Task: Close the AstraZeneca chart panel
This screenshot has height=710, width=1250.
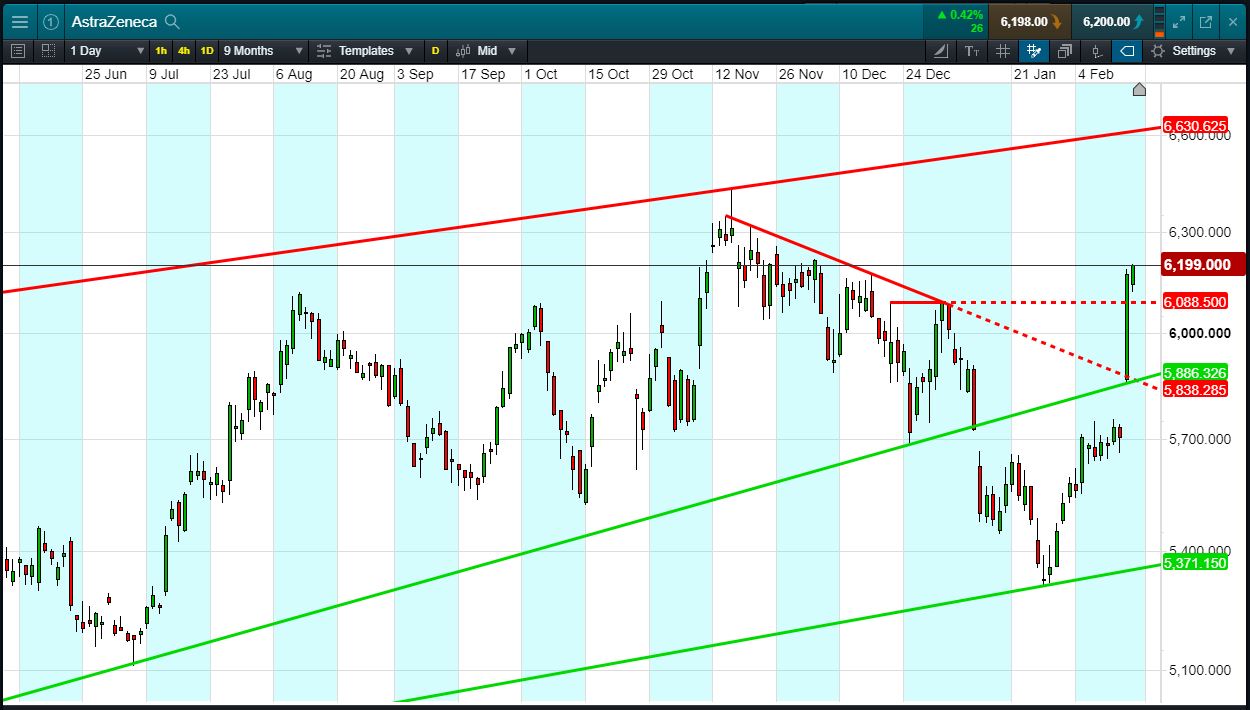Action: pyautogui.click(x=1232, y=21)
